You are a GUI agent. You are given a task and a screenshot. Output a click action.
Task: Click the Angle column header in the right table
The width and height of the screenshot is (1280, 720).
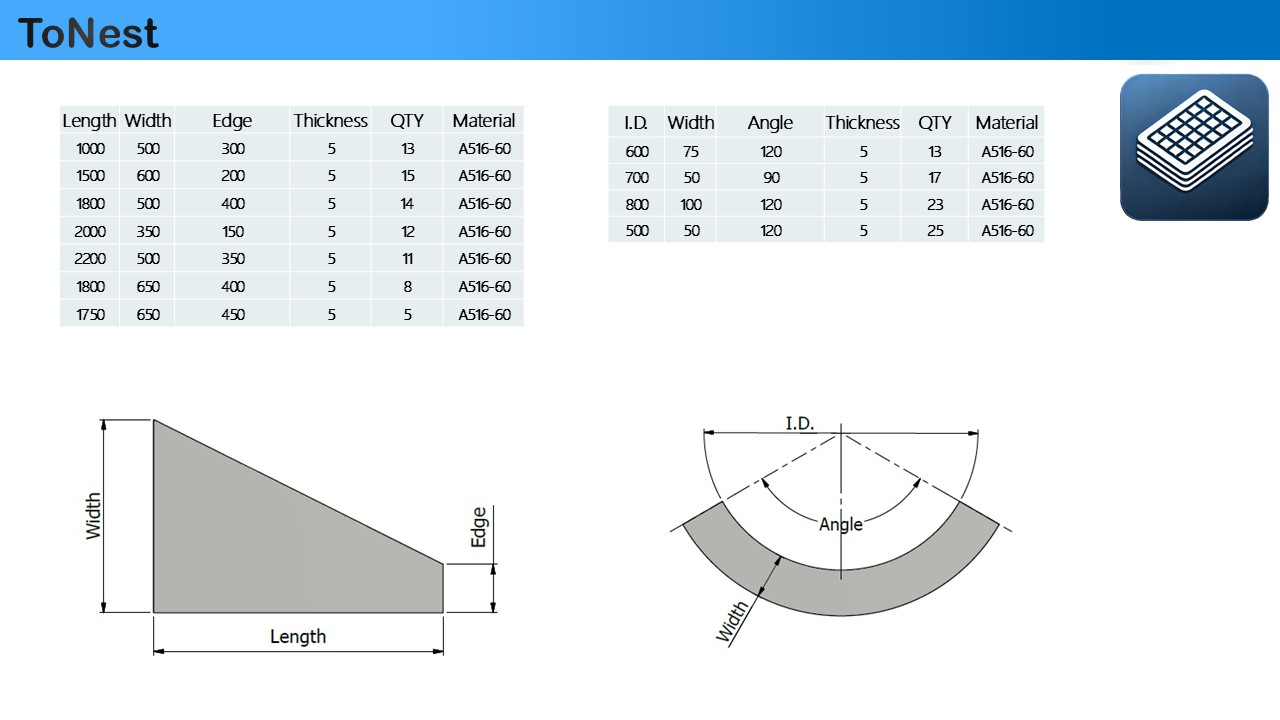770,123
